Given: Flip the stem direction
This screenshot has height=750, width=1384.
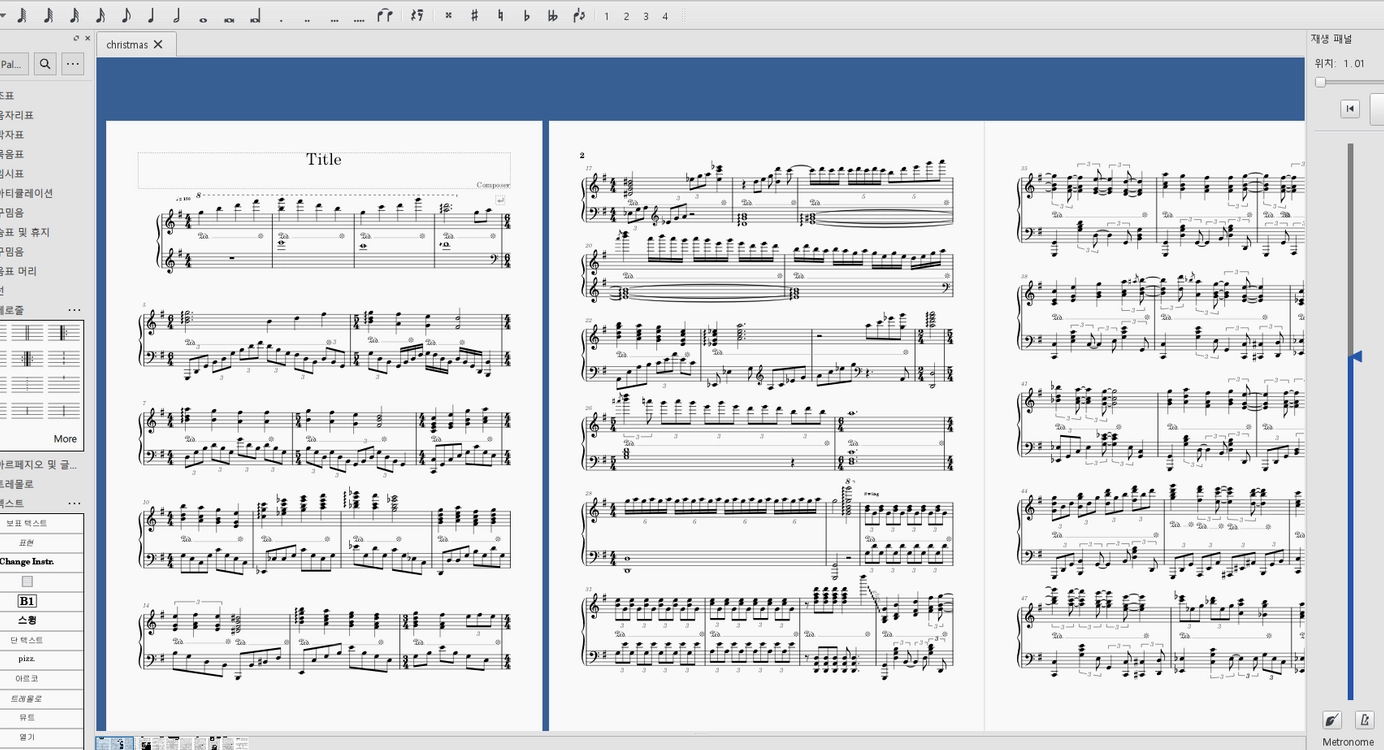Looking at the screenshot, I should (x=579, y=15).
